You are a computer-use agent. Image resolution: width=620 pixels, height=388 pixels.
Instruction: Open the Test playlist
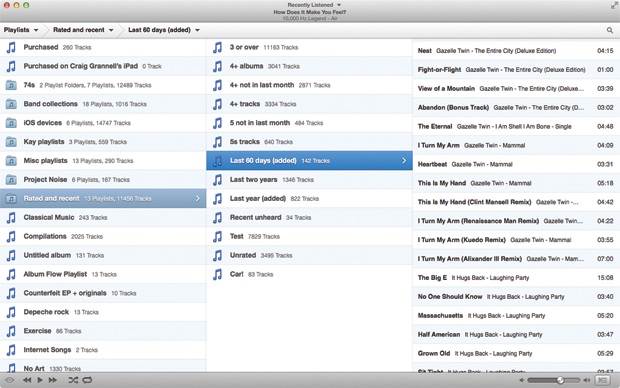point(309,237)
